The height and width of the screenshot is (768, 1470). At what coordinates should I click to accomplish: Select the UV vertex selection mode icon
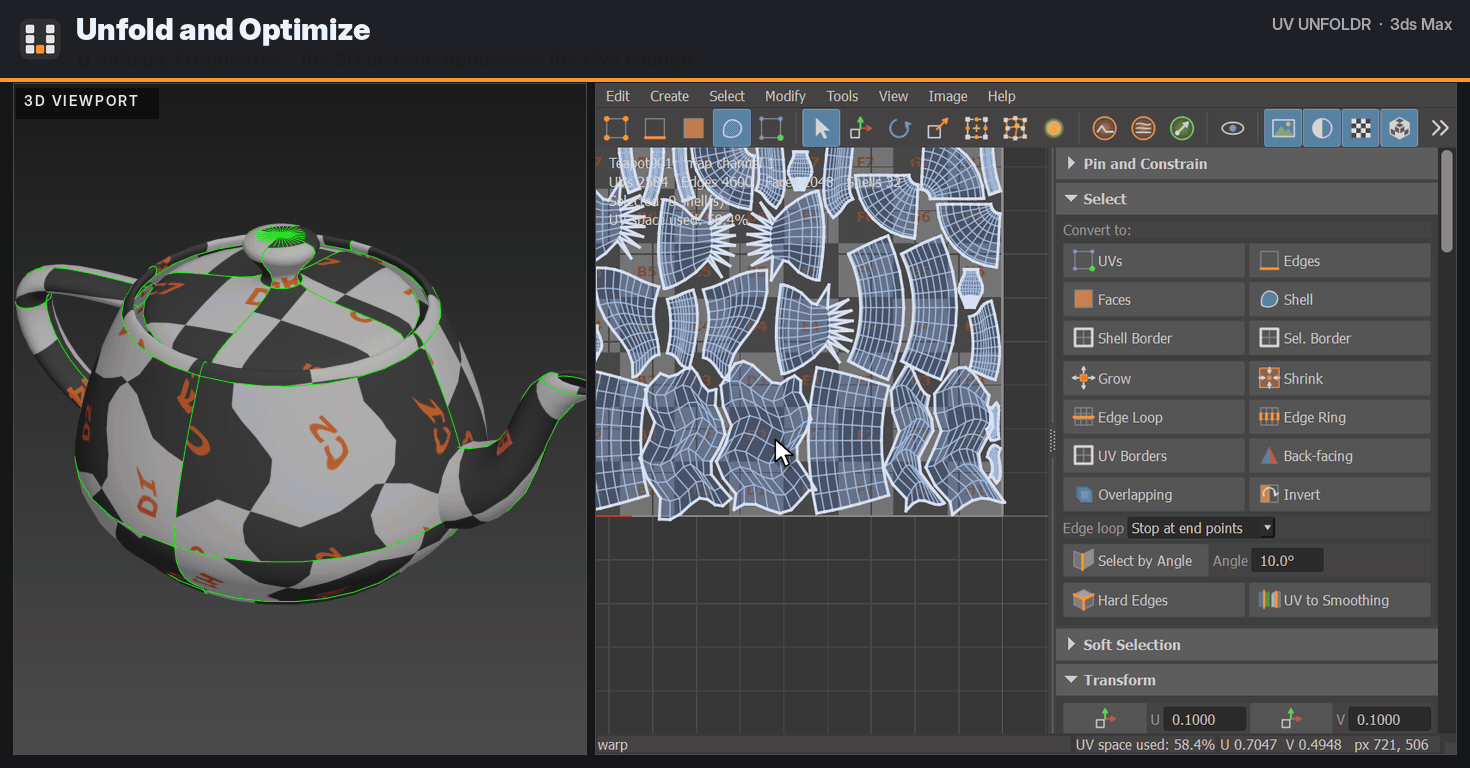616,128
